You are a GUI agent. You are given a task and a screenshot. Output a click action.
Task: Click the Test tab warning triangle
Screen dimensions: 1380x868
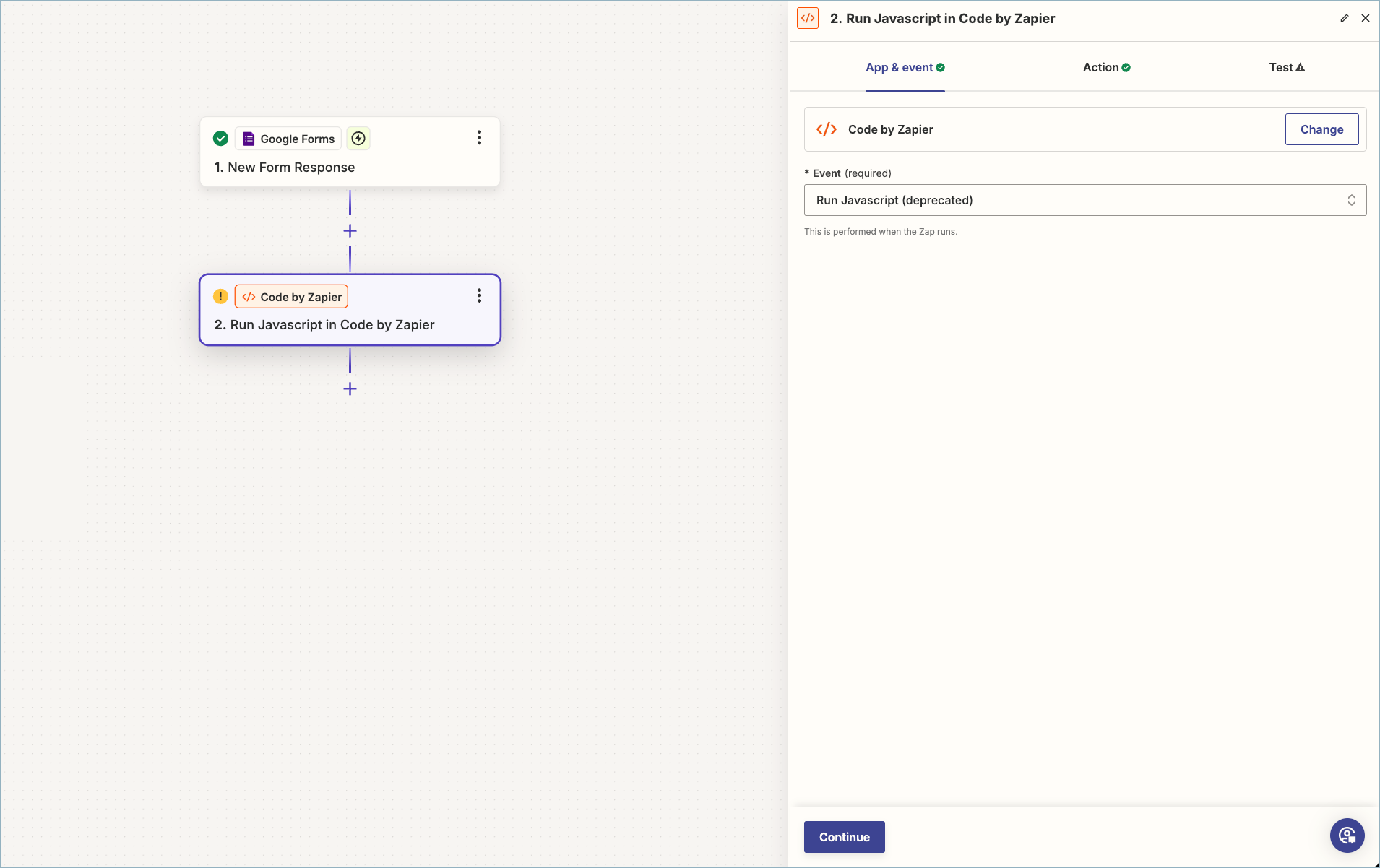click(x=1301, y=67)
